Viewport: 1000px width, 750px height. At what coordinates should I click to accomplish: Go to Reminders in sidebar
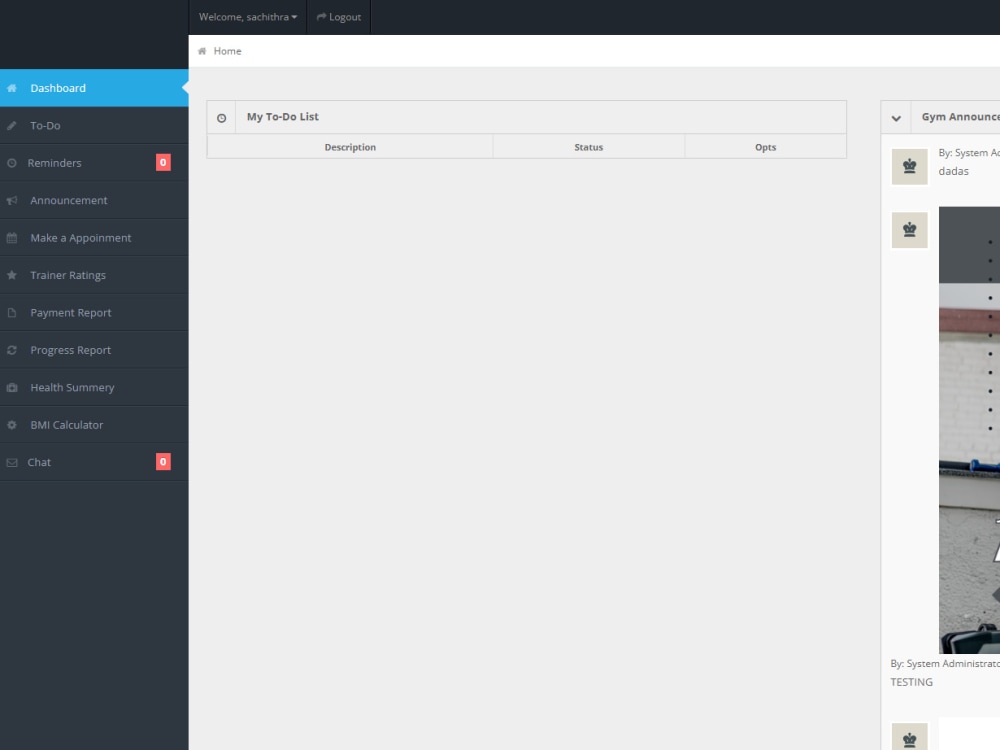[94, 163]
